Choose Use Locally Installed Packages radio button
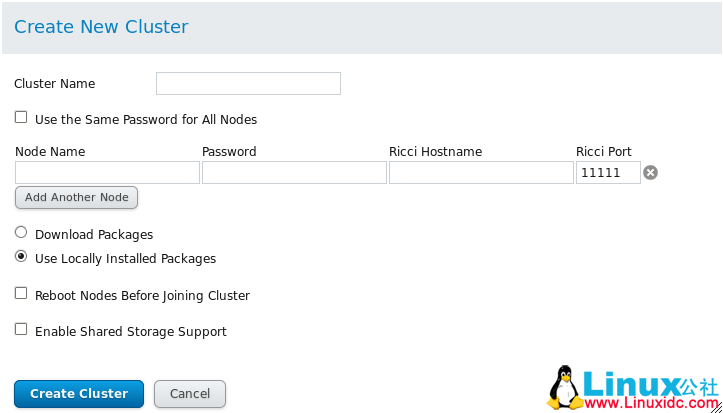The width and height of the screenshot is (723, 413). coord(21,257)
